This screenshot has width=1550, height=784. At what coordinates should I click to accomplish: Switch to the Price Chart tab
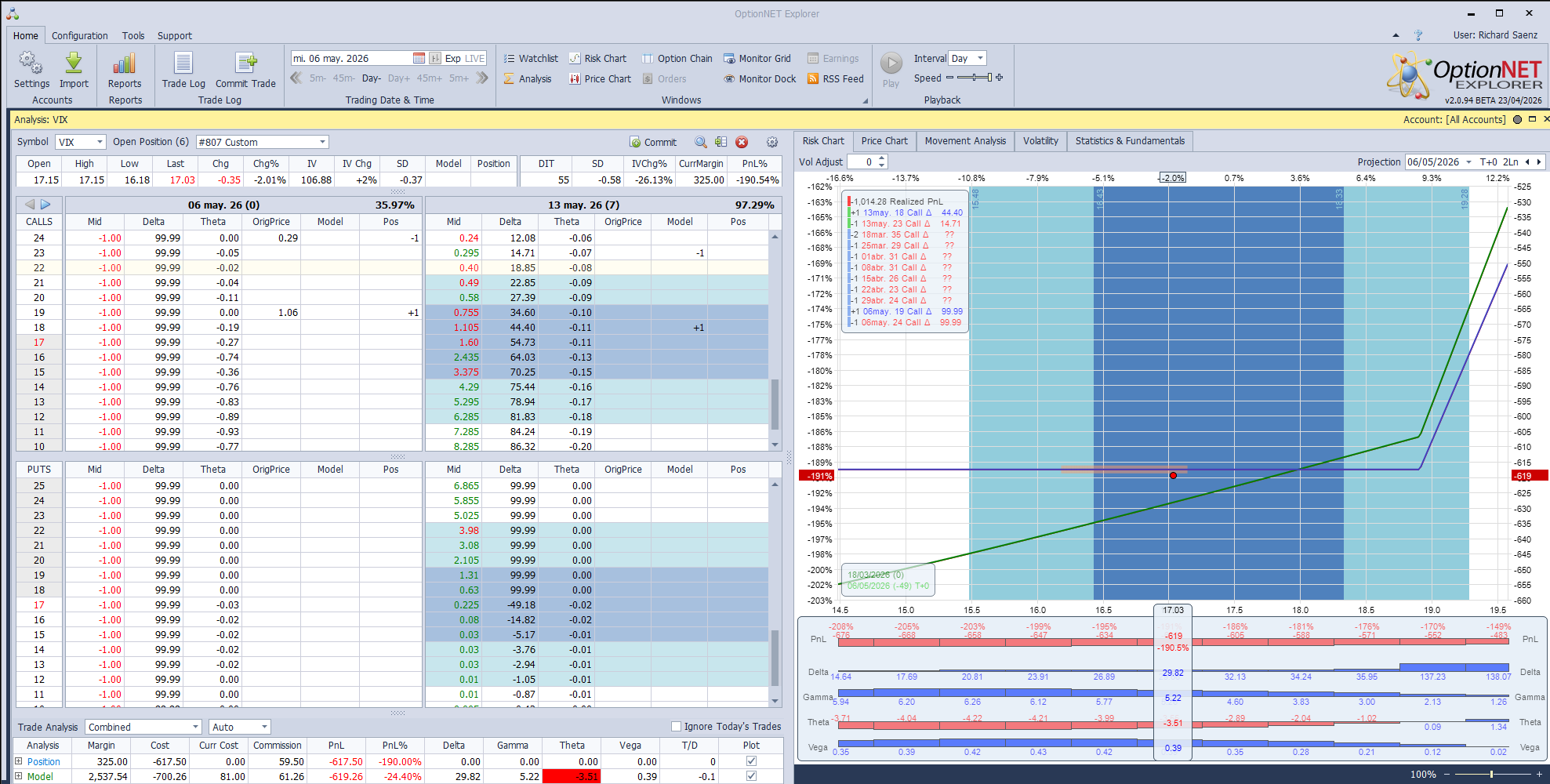pos(884,141)
